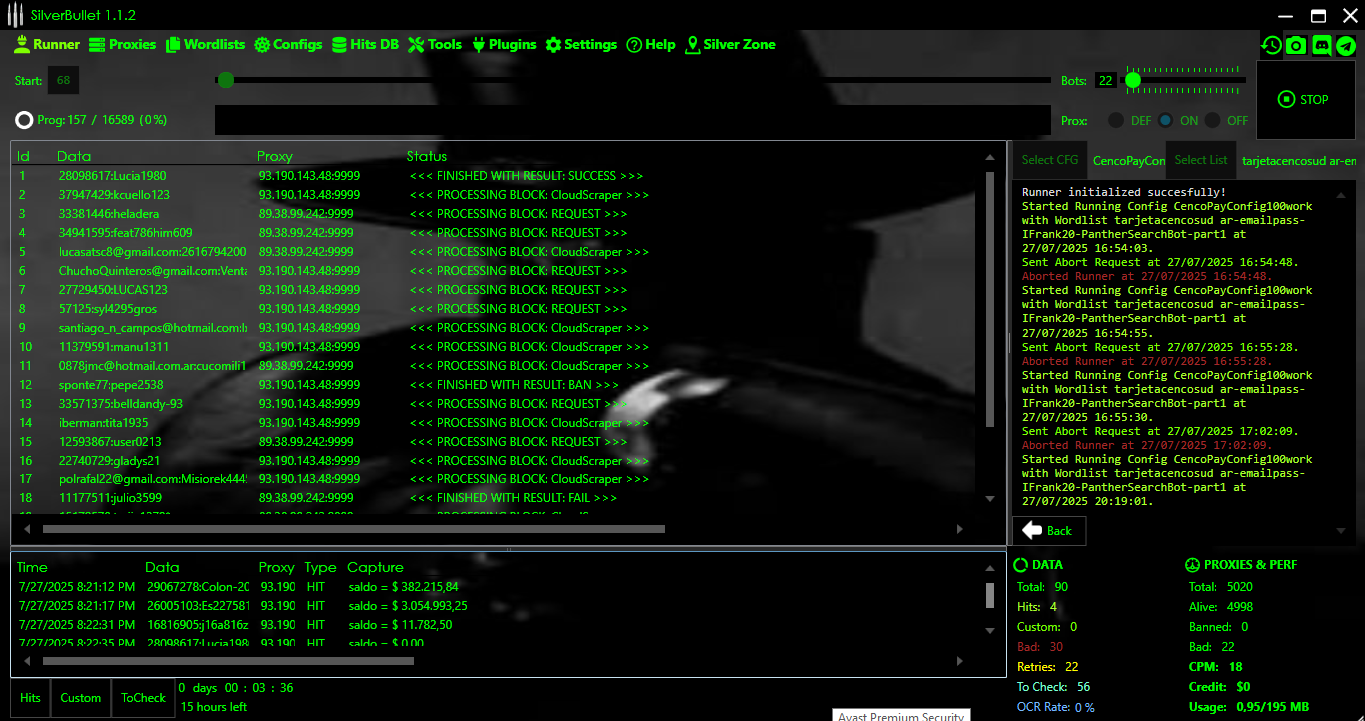Open the Tools menu
The height and width of the screenshot is (721, 1365).
(435, 44)
